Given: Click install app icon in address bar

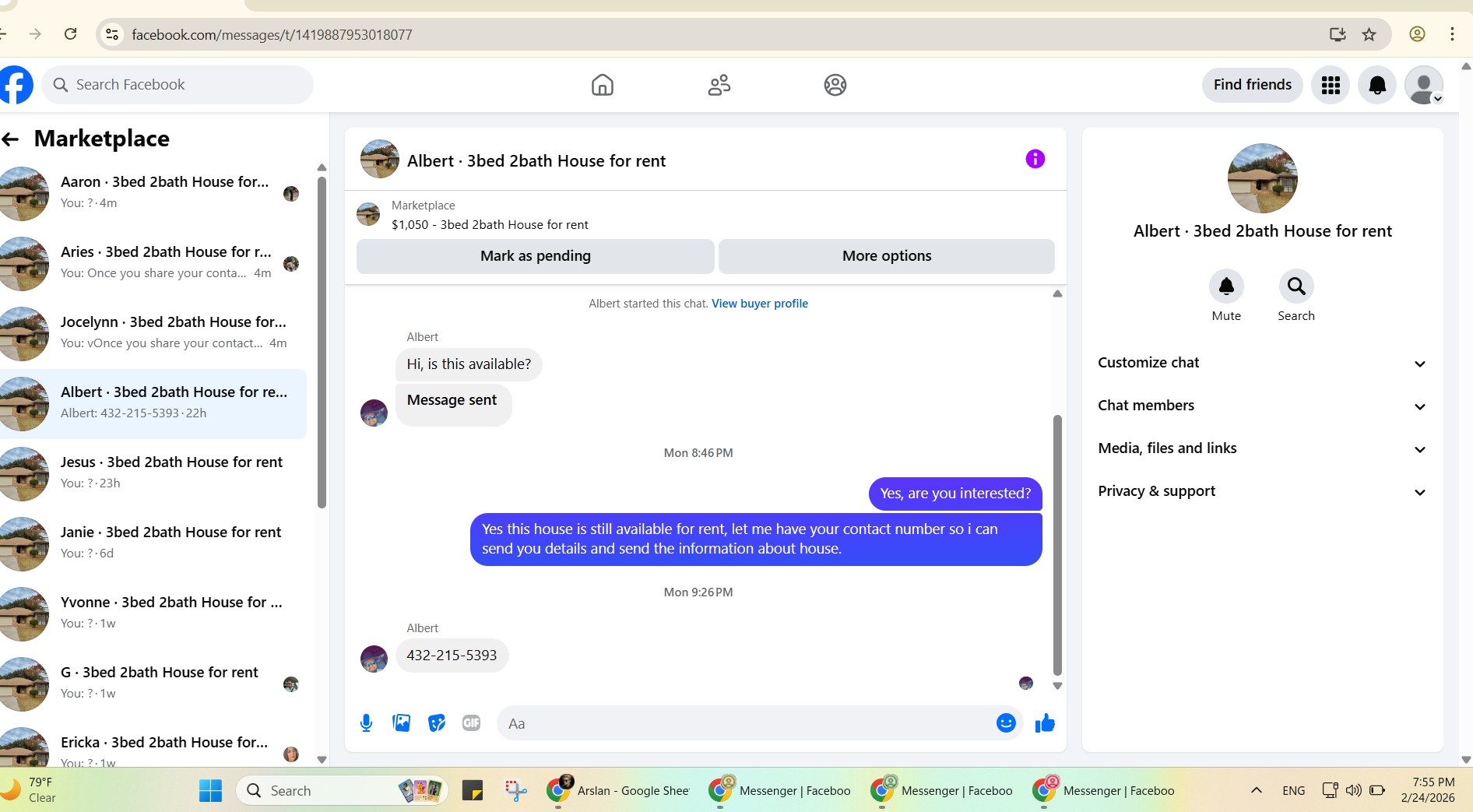Looking at the screenshot, I should 1338,34.
